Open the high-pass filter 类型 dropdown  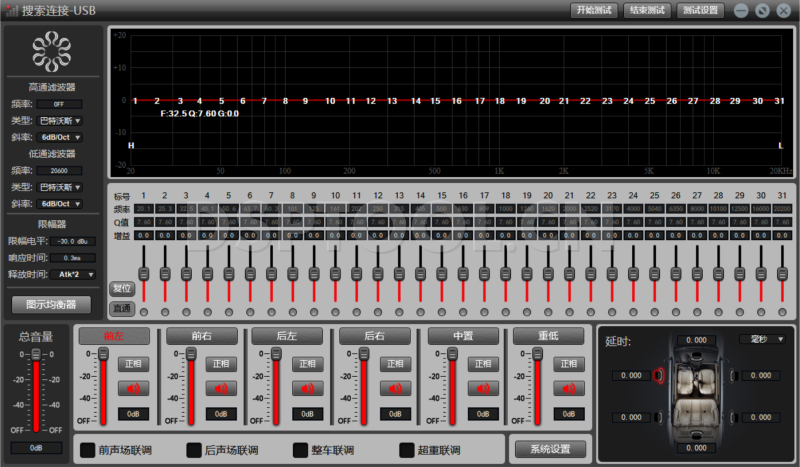[61, 120]
